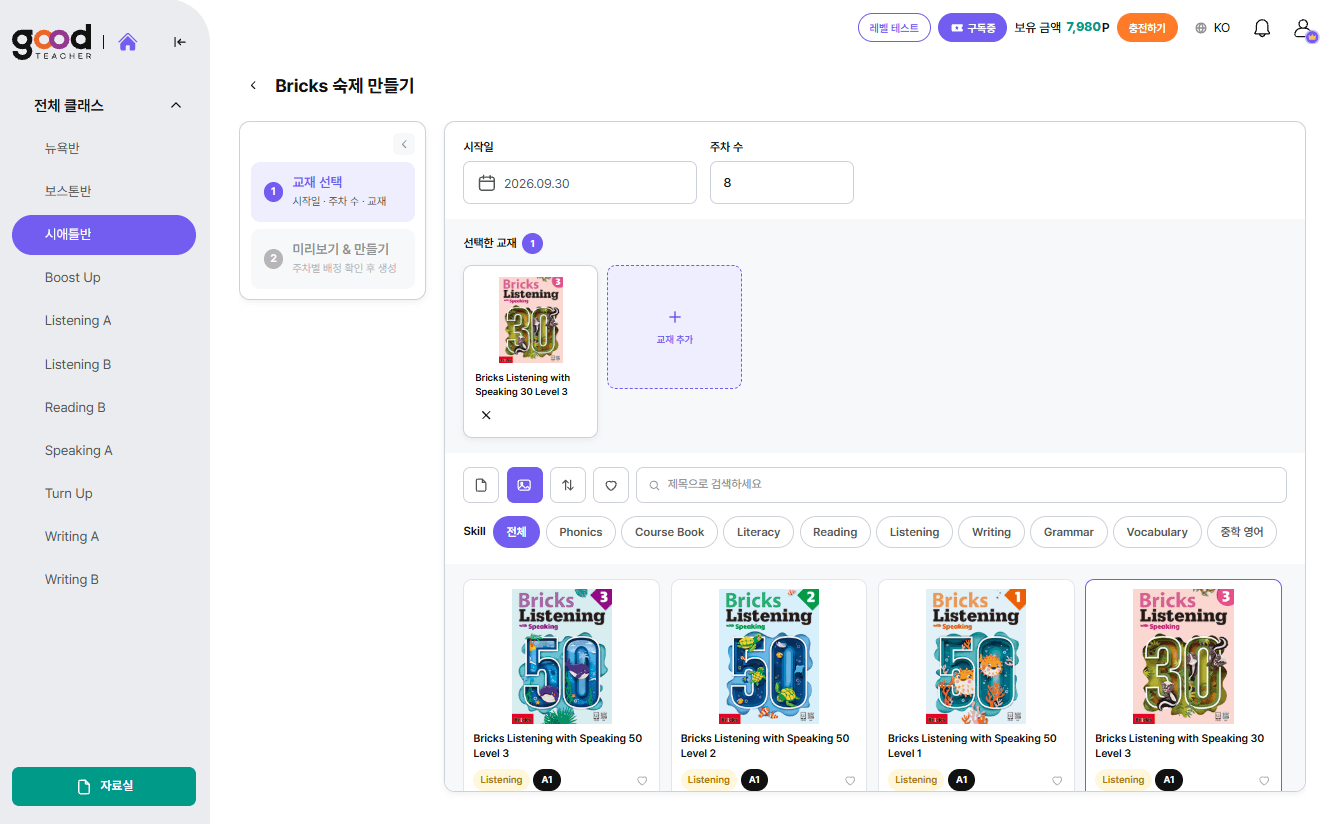Select the Course Book skill filter

click(670, 532)
